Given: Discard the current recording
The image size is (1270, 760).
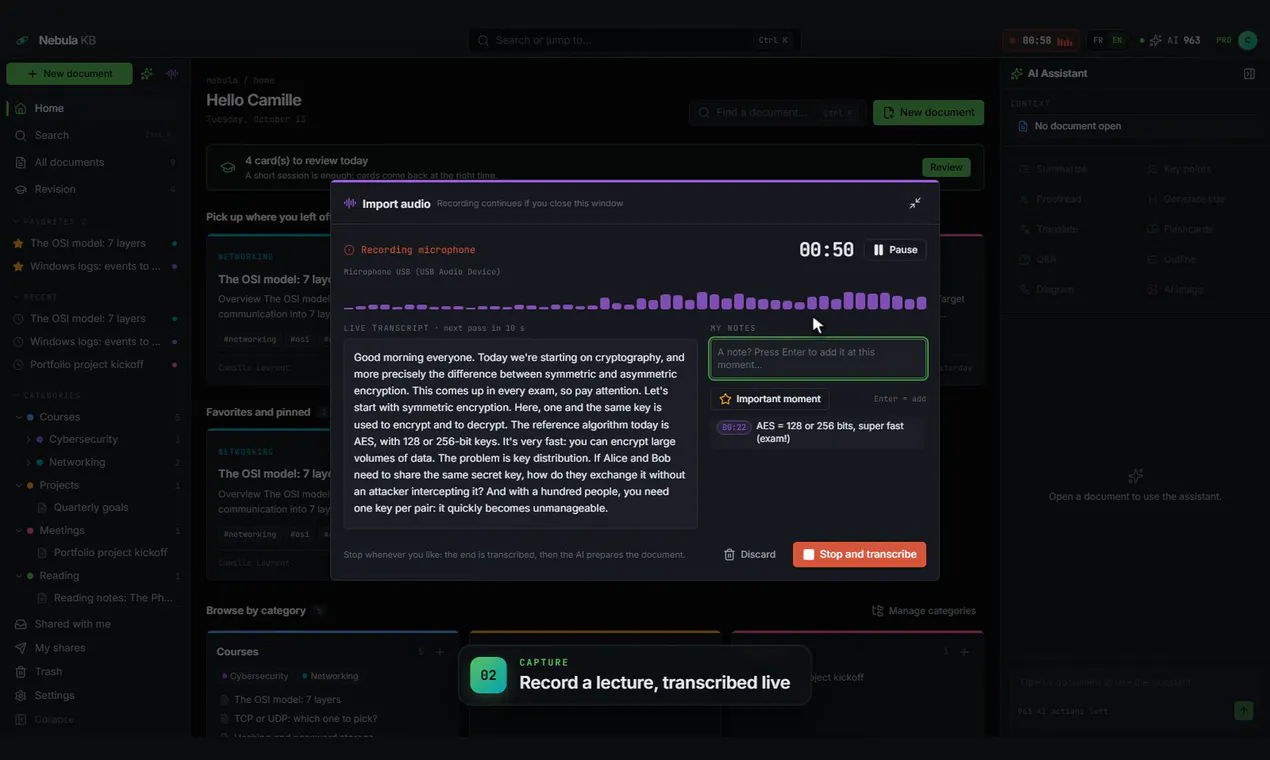Looking at the screenshot, I should [x=750, y=554].
